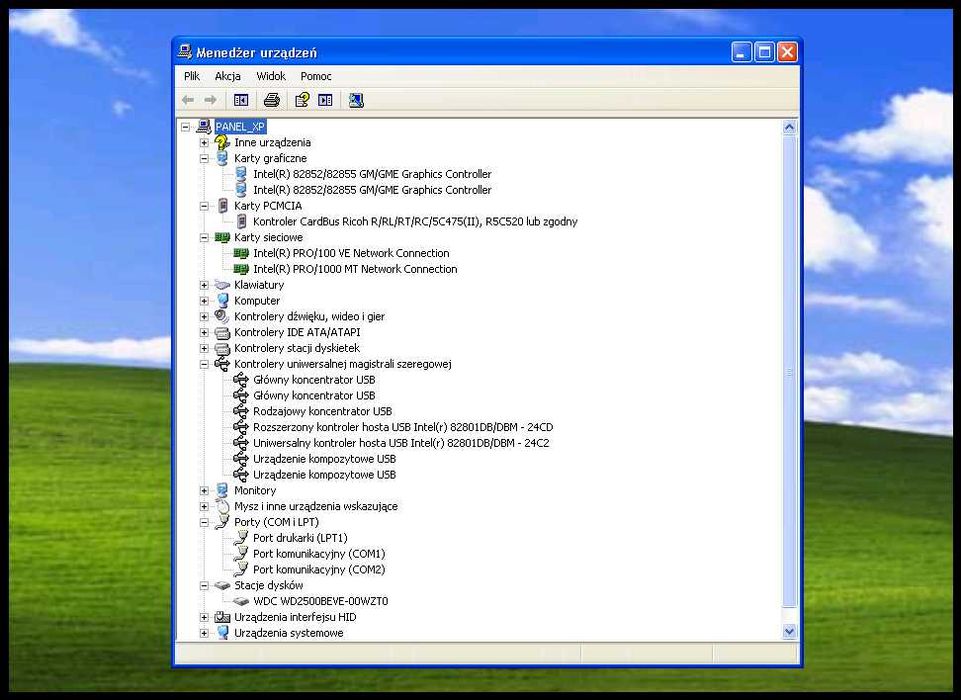Click the USB controllers category icon
Viewport: 961px width, 700px height.
point(222,364)
